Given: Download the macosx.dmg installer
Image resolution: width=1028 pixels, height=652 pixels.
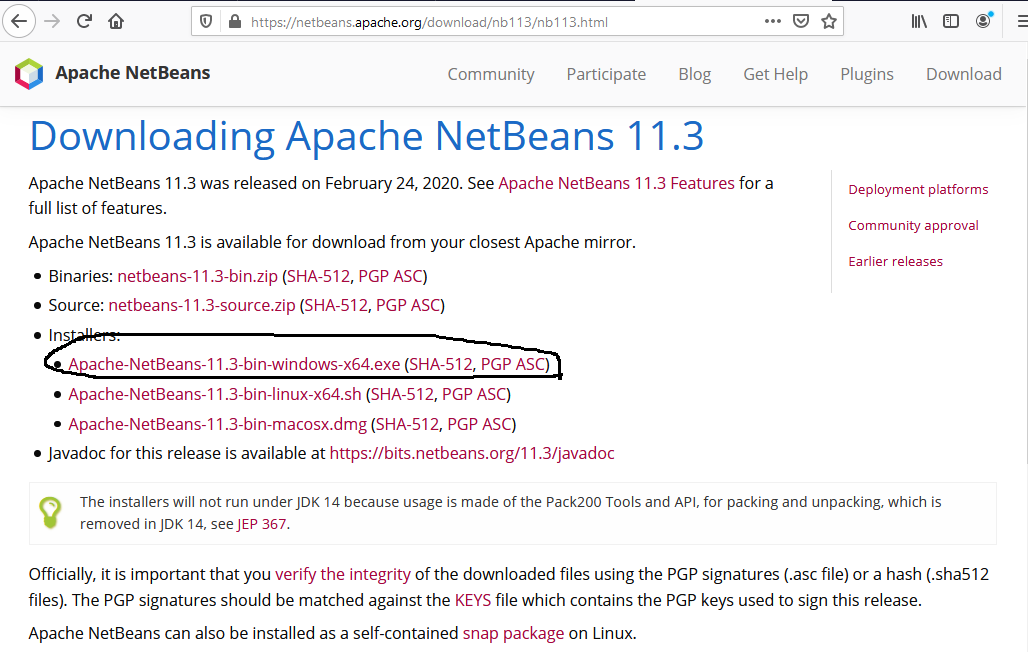Looking at the screenshot, I should pos(218,424).
